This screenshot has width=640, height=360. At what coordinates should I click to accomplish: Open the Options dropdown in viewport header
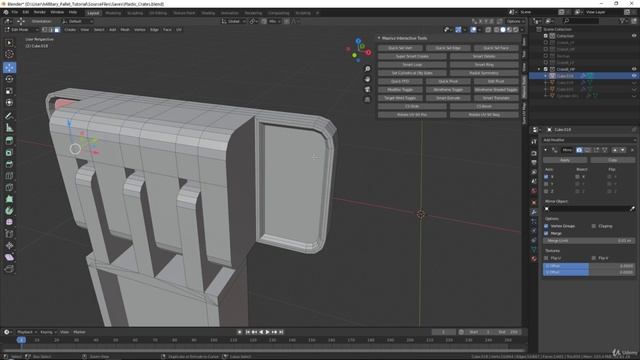(516, 21)
